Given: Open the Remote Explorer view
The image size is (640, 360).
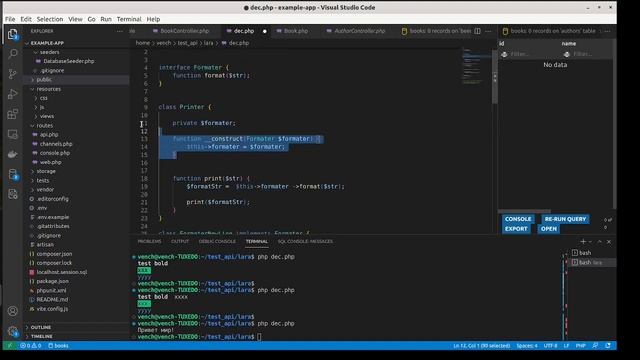Looking at the screenshot, I should [x=13, y=134].
